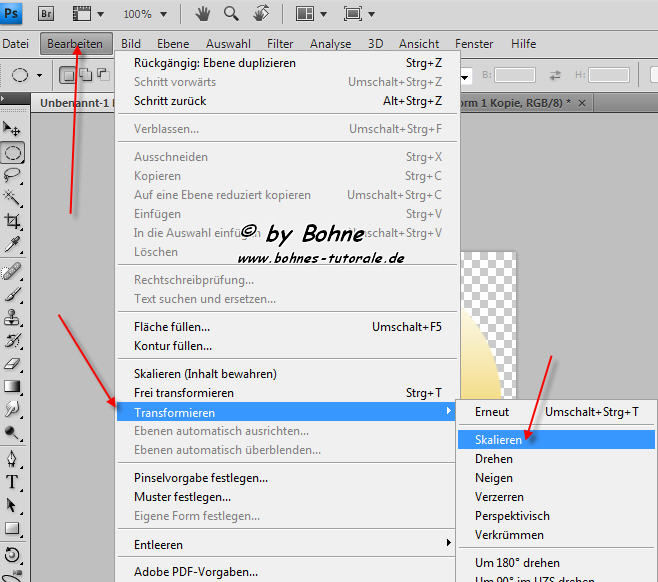
Task: Open the Filter menu
Action: [280, 44]
